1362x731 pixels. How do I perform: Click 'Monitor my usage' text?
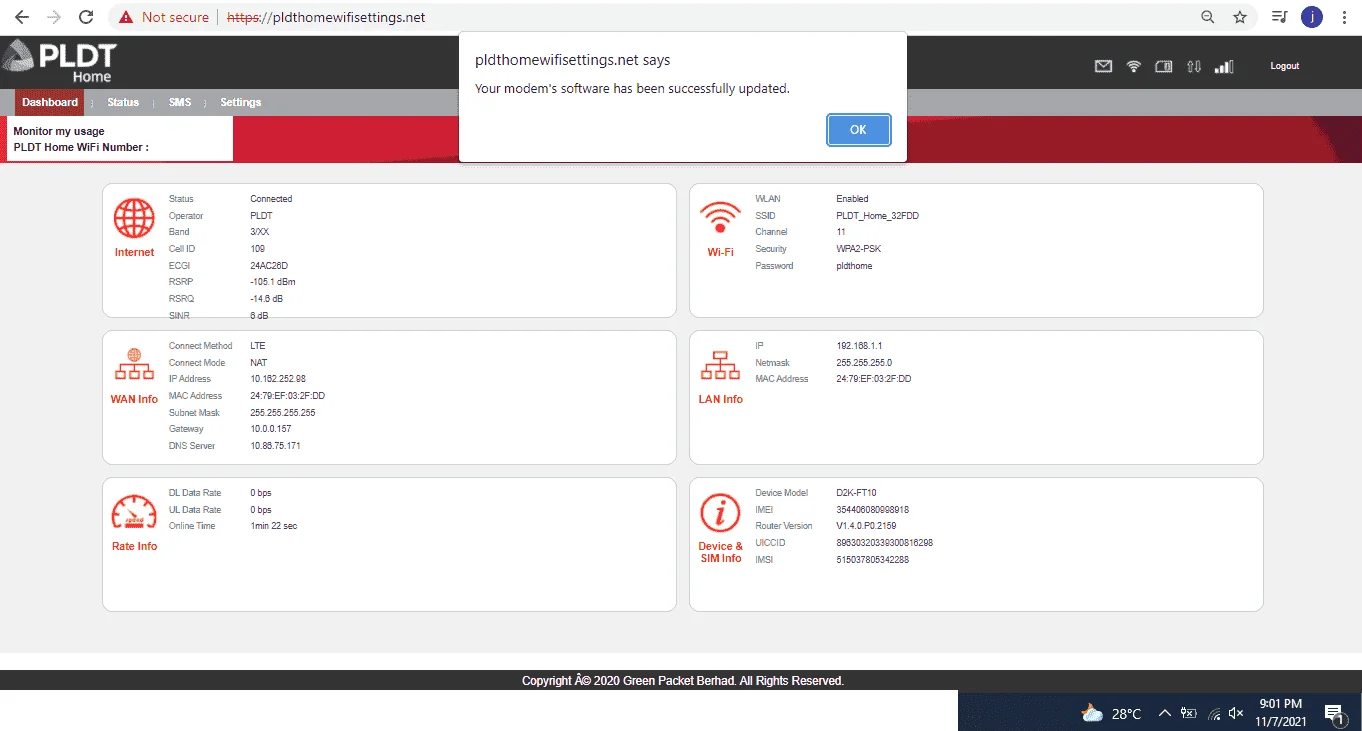(x=59, y=131)
